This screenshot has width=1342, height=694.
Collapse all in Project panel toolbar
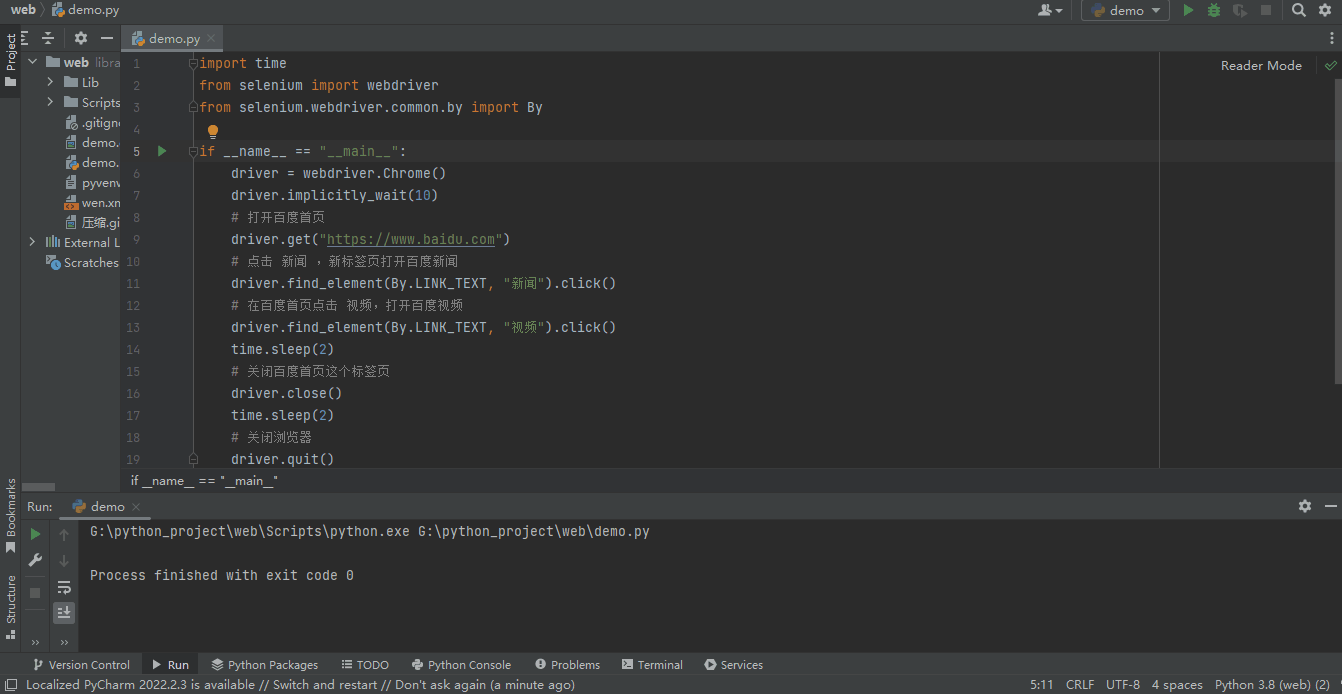(x=48, y=38)
